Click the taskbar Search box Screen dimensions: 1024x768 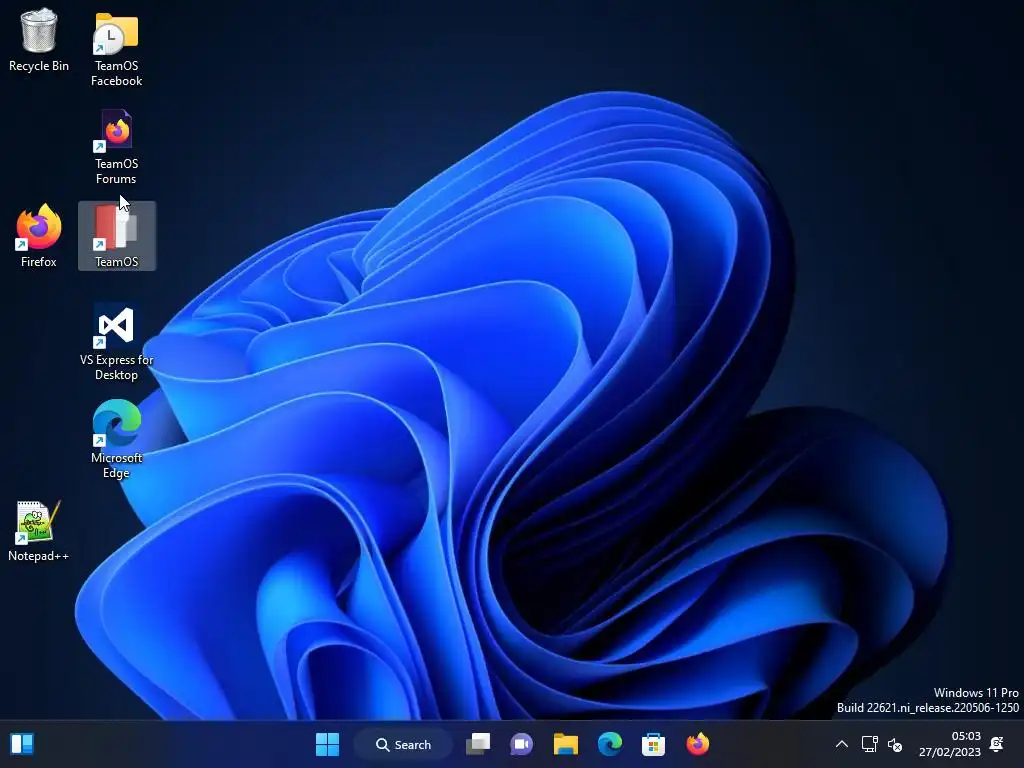(x=404, y=744)
